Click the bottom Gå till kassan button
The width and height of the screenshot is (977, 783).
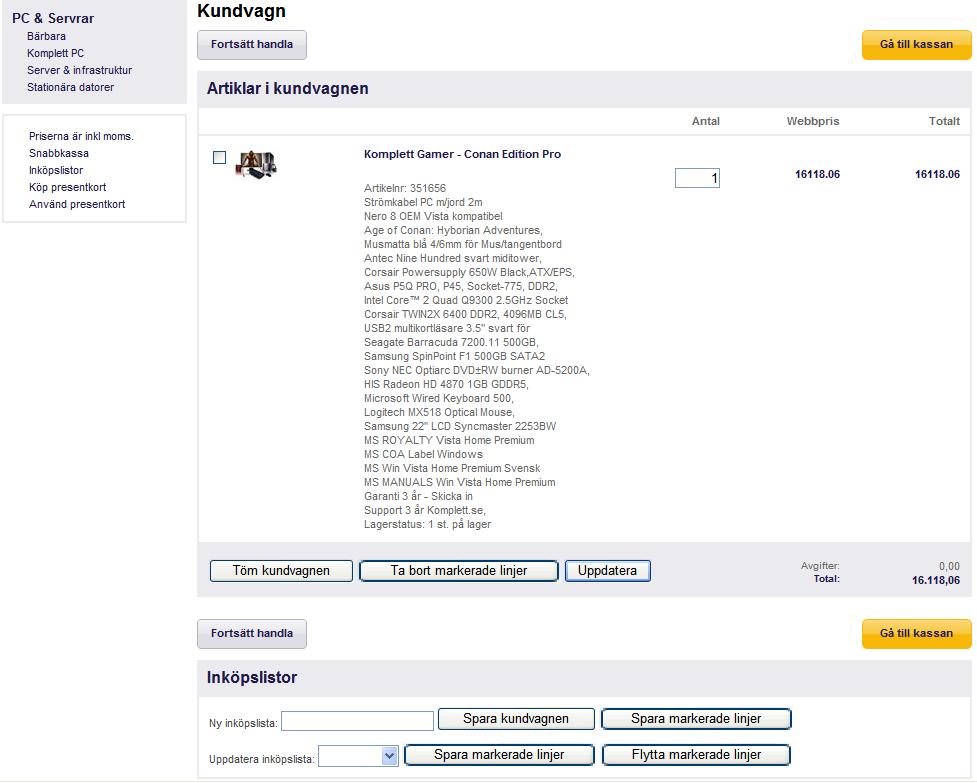tap(917, 634)
